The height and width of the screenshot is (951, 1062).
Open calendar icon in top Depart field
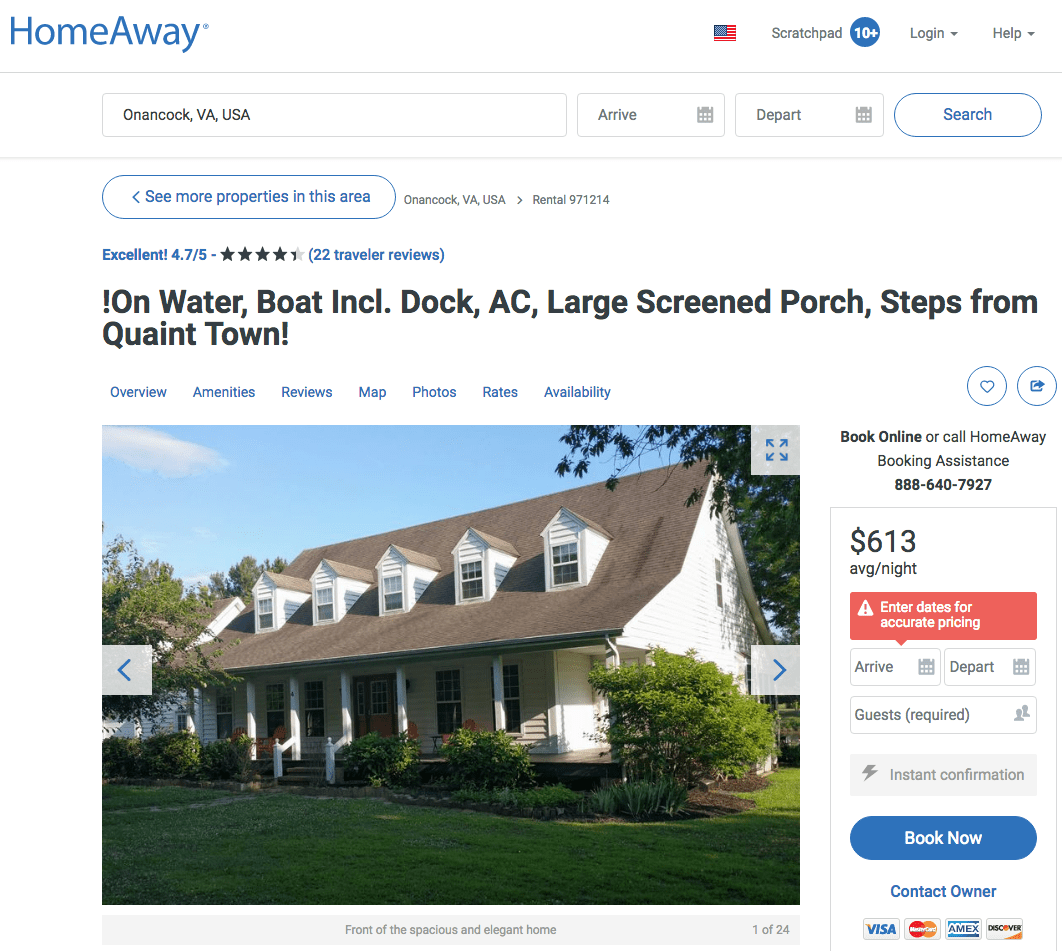click(x=864, y=115)
